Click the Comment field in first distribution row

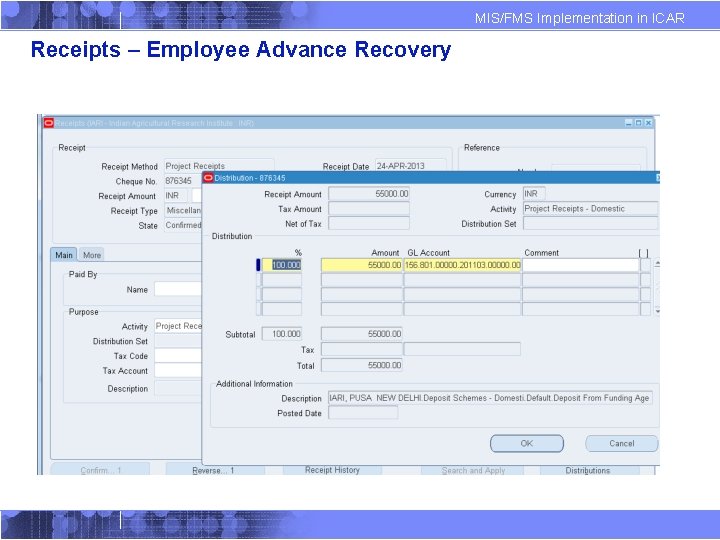click(x=580, y=265)
